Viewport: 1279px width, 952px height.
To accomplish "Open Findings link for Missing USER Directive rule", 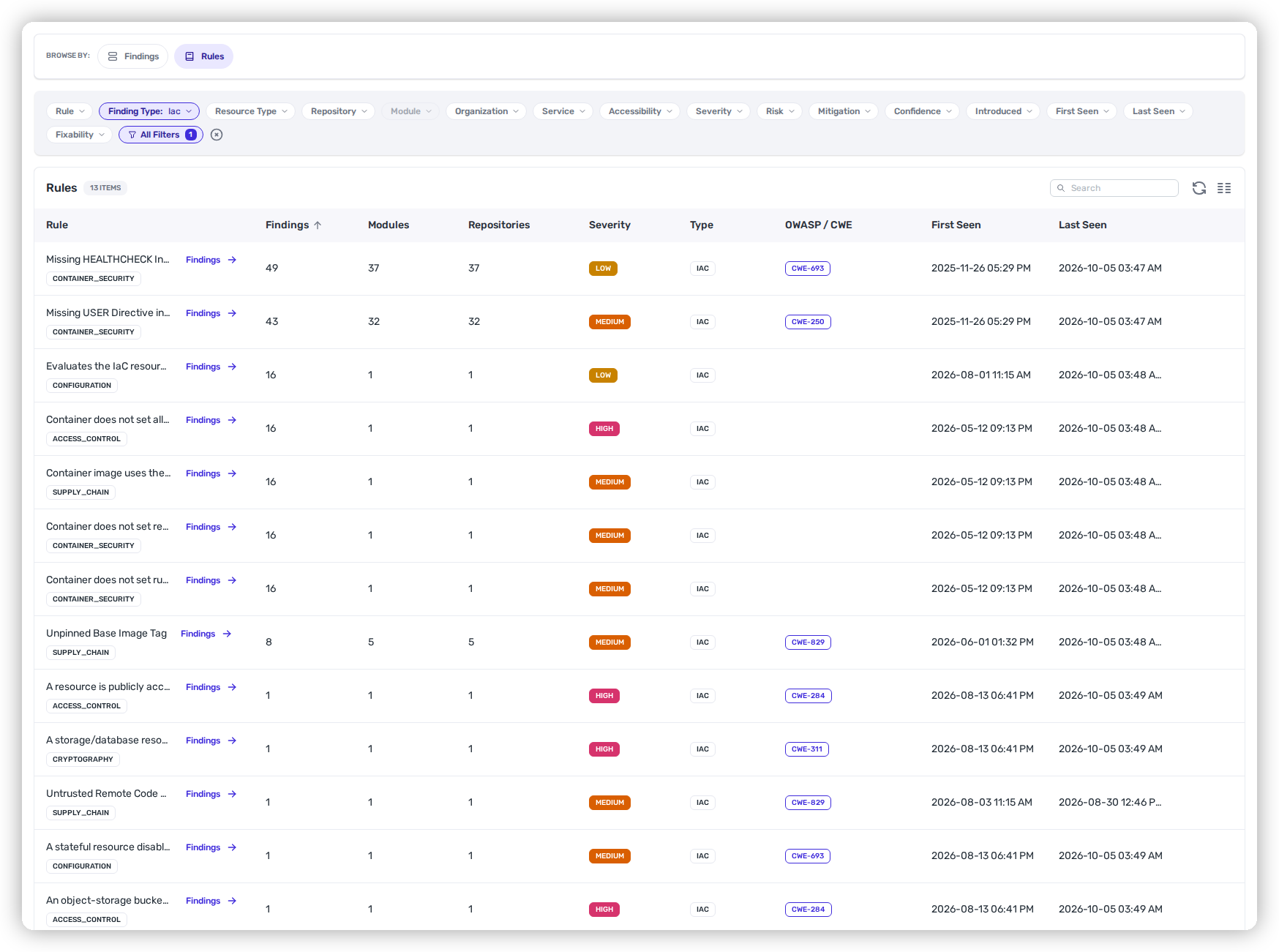I will coord(211,313).
